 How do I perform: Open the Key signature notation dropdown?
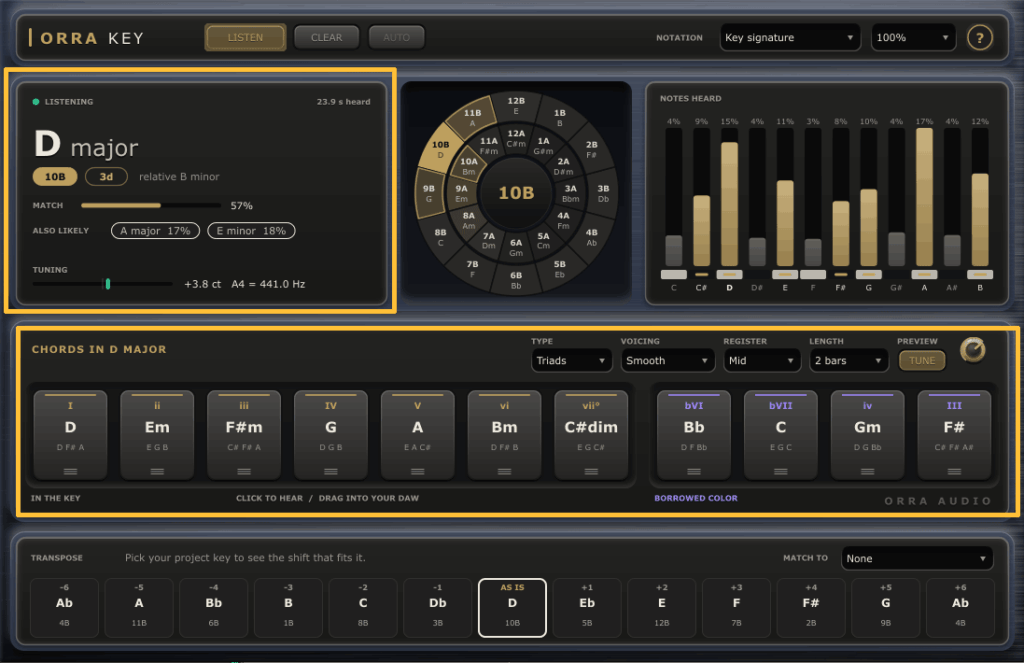[x=790, y=37]
